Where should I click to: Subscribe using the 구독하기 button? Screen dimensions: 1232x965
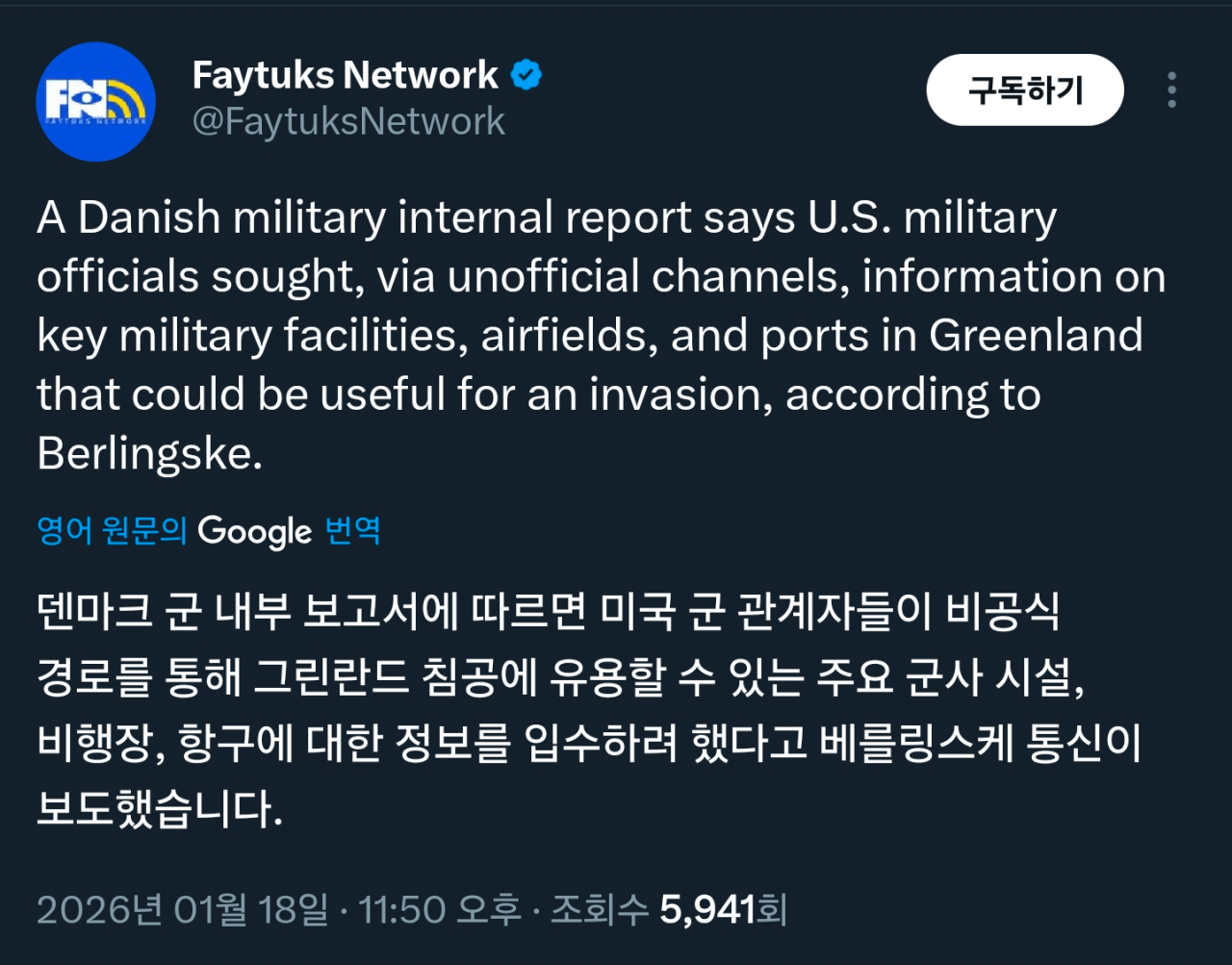[1025, 89]
